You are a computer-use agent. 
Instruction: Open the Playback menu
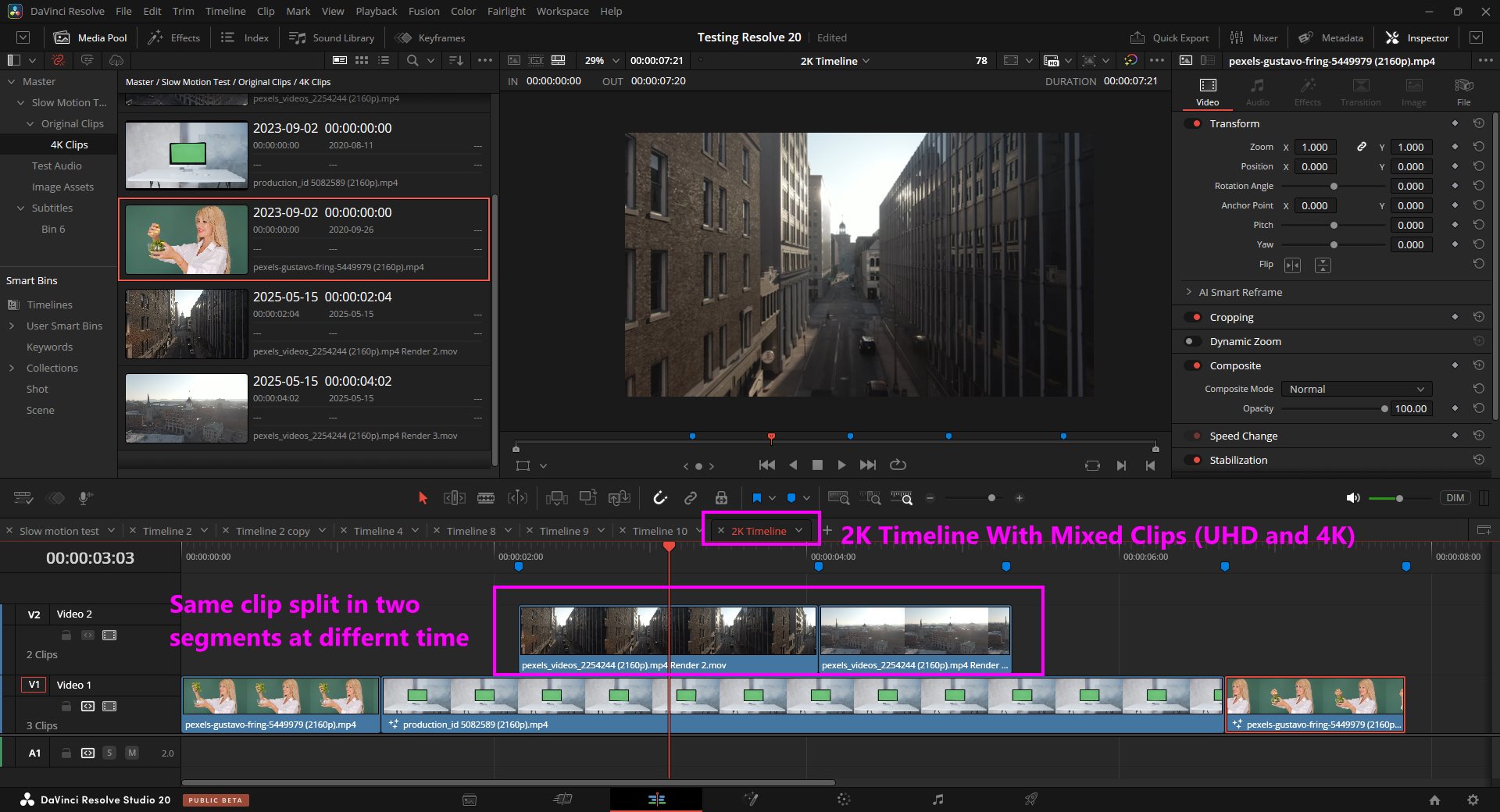click(x=376, y=11)
